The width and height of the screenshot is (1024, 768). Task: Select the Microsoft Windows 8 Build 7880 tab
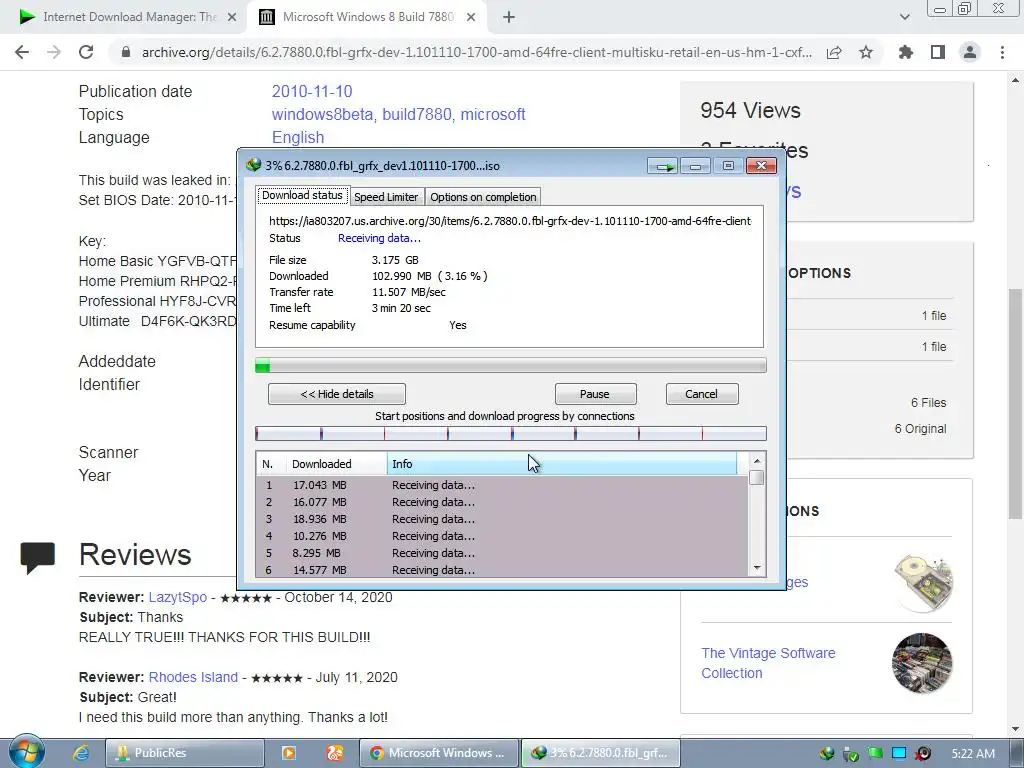(368, 18)
